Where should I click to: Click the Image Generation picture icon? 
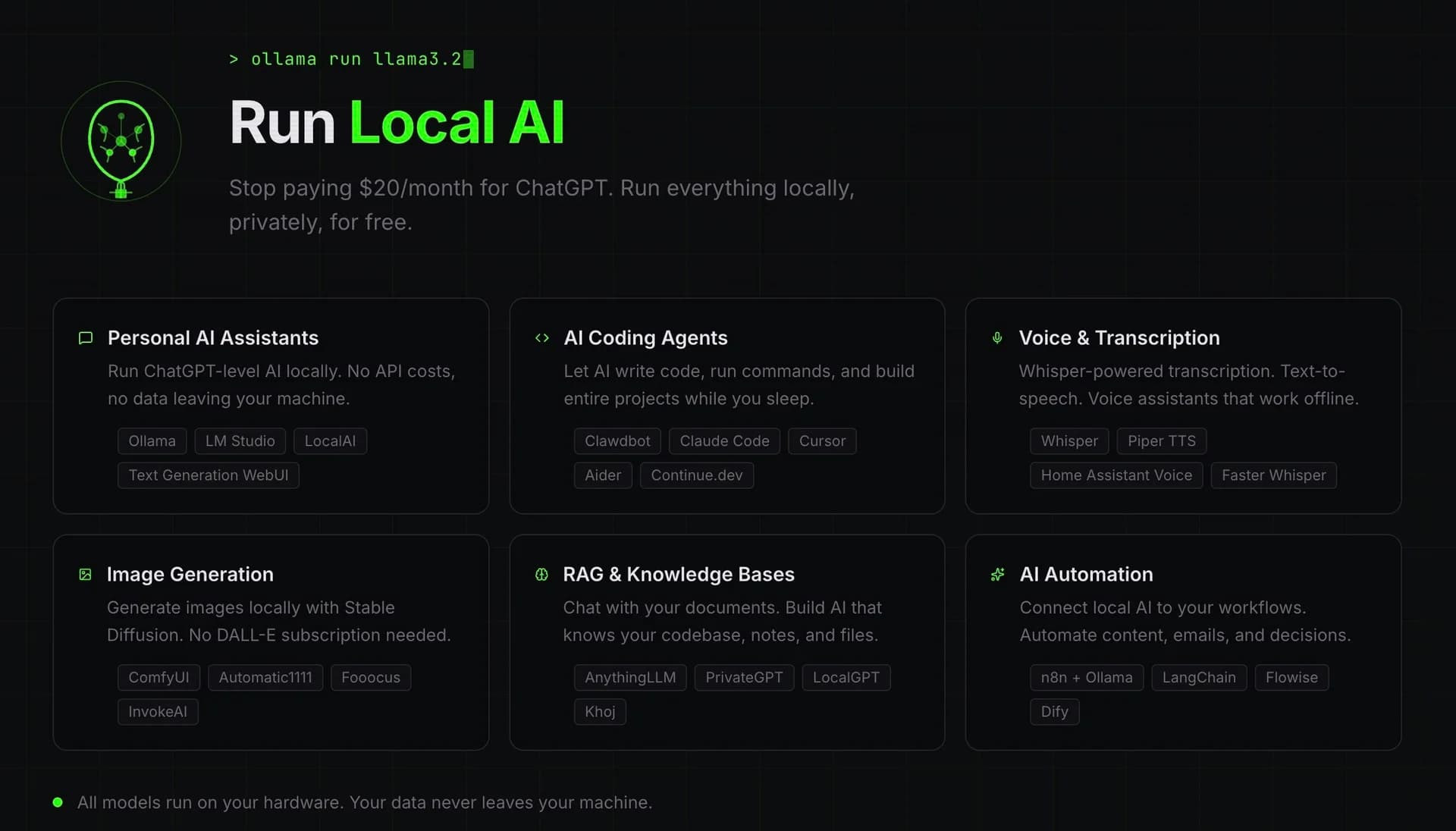tap(84, 575)
